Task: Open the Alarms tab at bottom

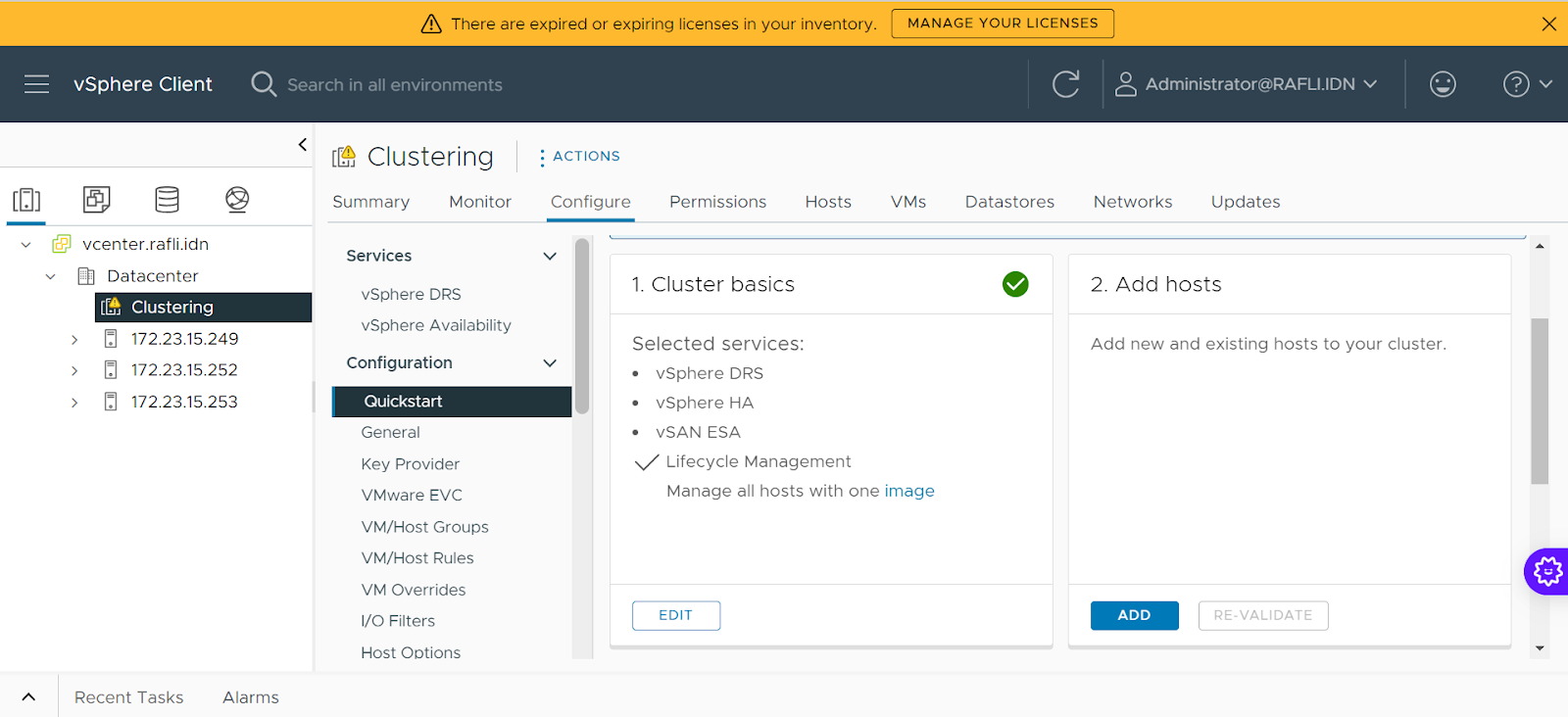Action: (x=251, y=697)
